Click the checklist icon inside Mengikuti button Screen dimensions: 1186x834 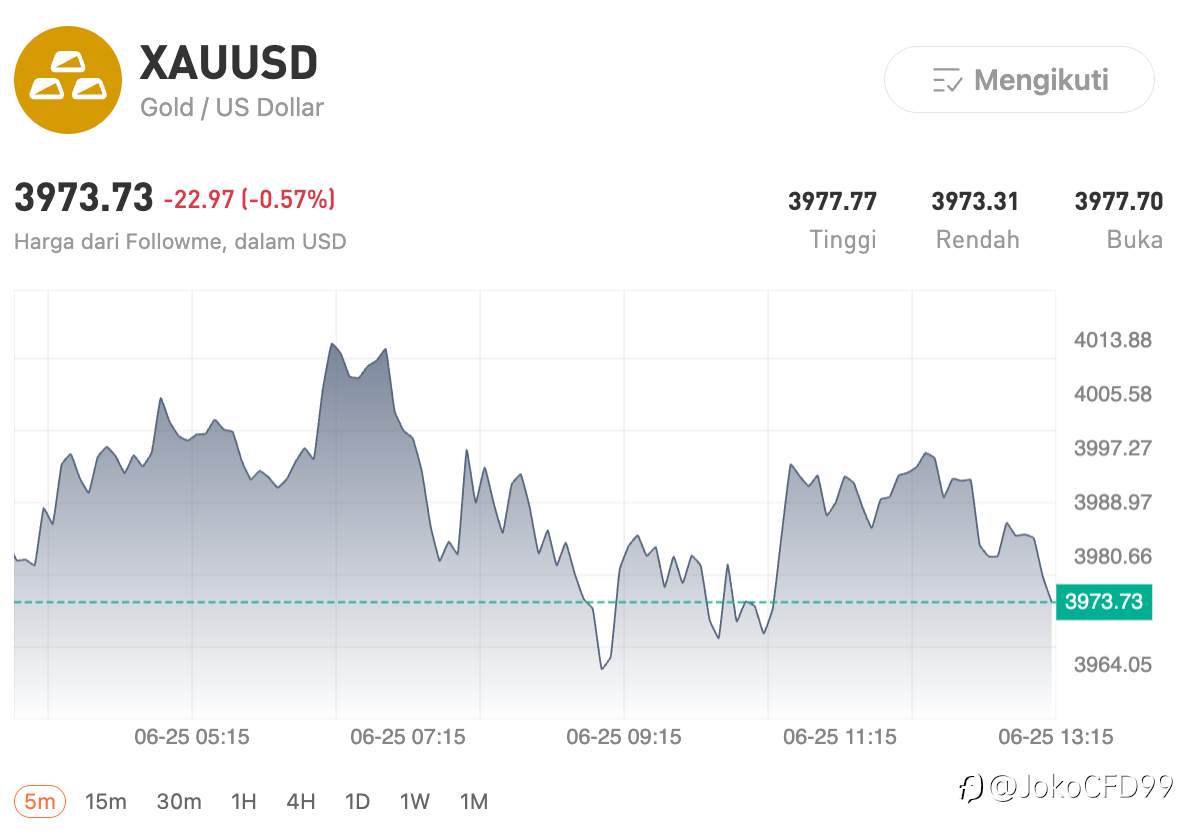pos(947,79)
